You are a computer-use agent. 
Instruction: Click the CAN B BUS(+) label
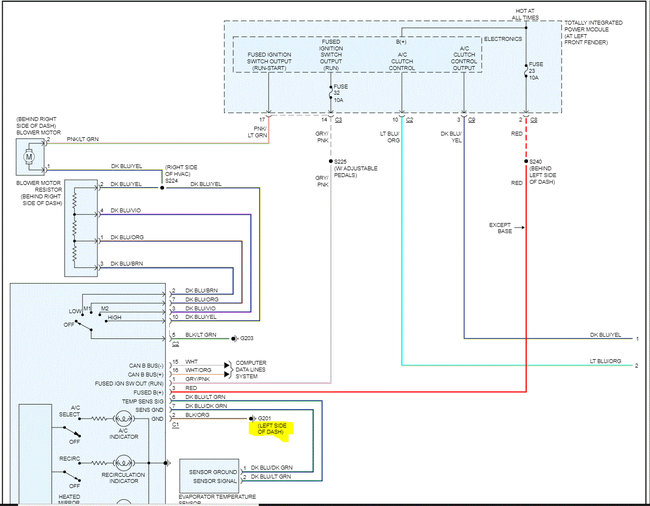coord(146,375)
